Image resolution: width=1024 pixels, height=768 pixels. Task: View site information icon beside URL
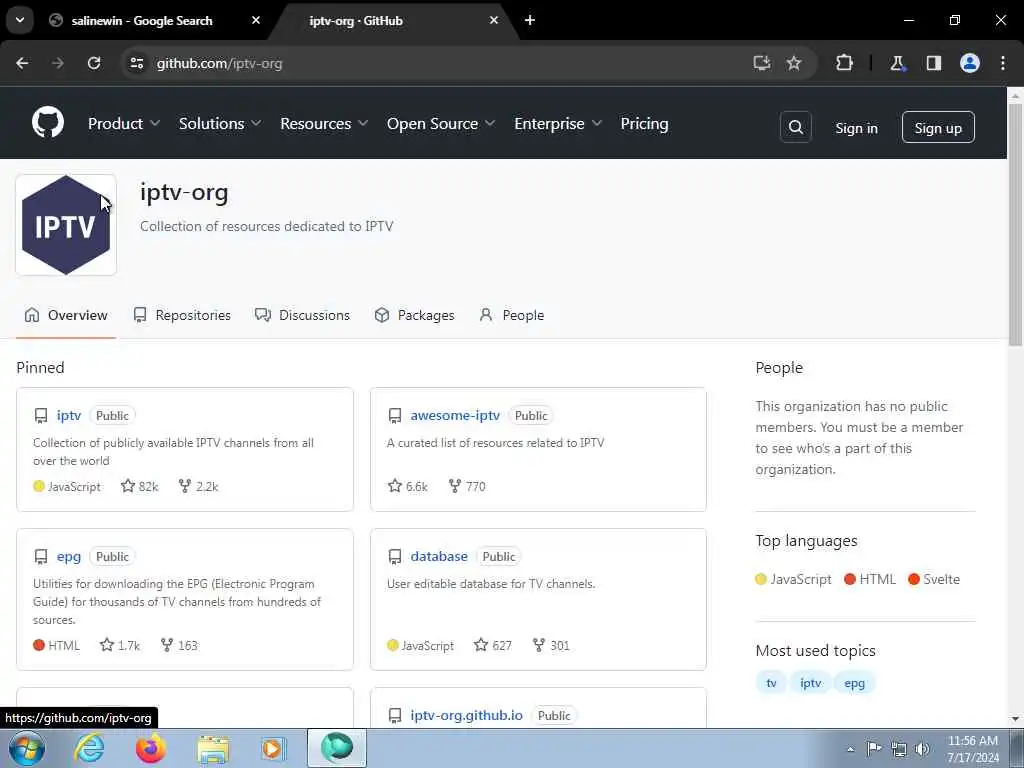pyautogui.click(x=136, y=63)
